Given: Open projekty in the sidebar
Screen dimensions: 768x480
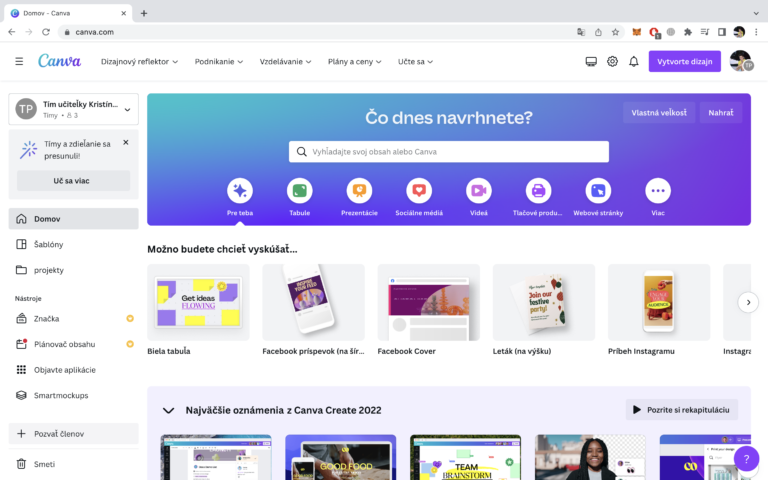Looking at the screenshot, I should [x=73, y=270].
